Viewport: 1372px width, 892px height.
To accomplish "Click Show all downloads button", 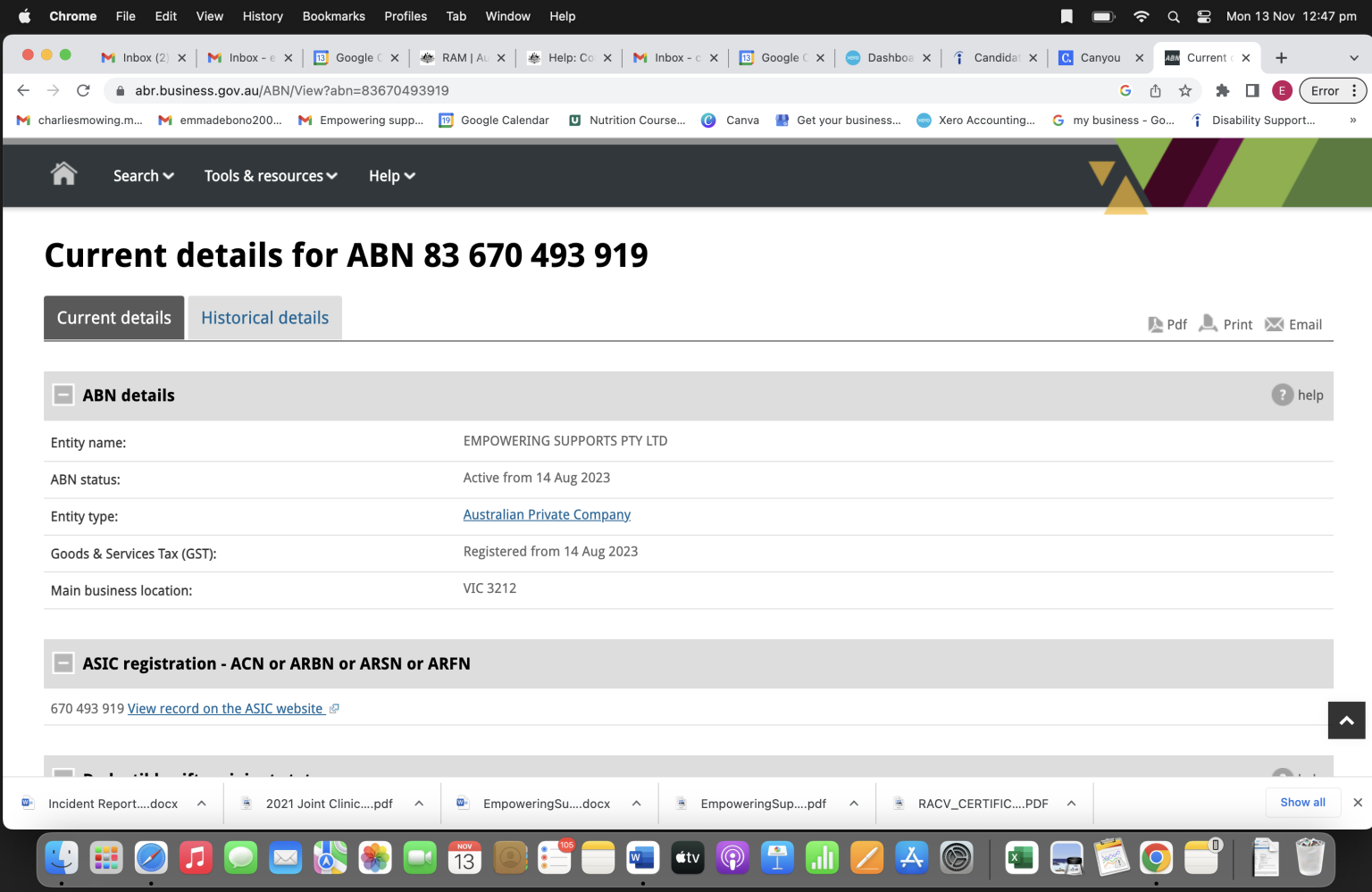I will pyautogui.click(x=1302, y=802).
